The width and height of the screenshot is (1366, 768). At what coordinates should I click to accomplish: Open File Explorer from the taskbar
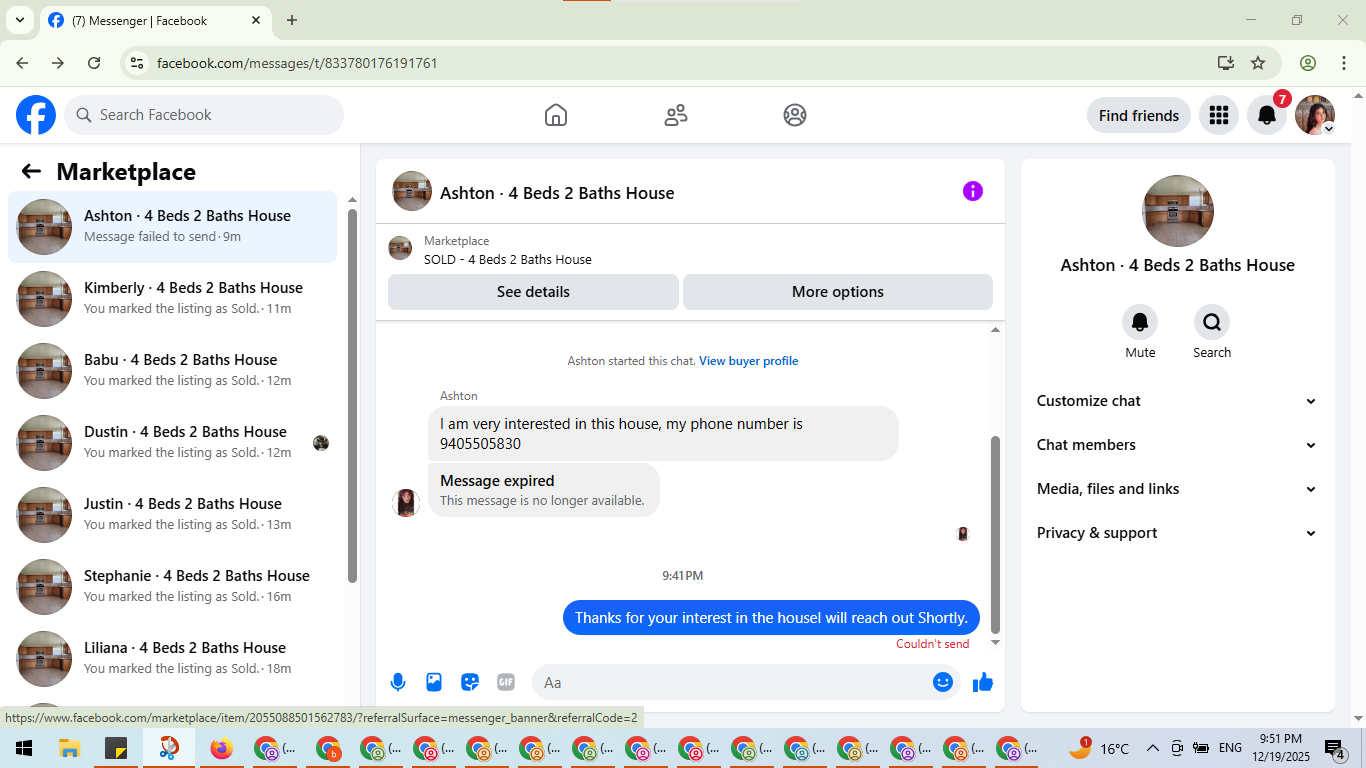tap(69, 748)
